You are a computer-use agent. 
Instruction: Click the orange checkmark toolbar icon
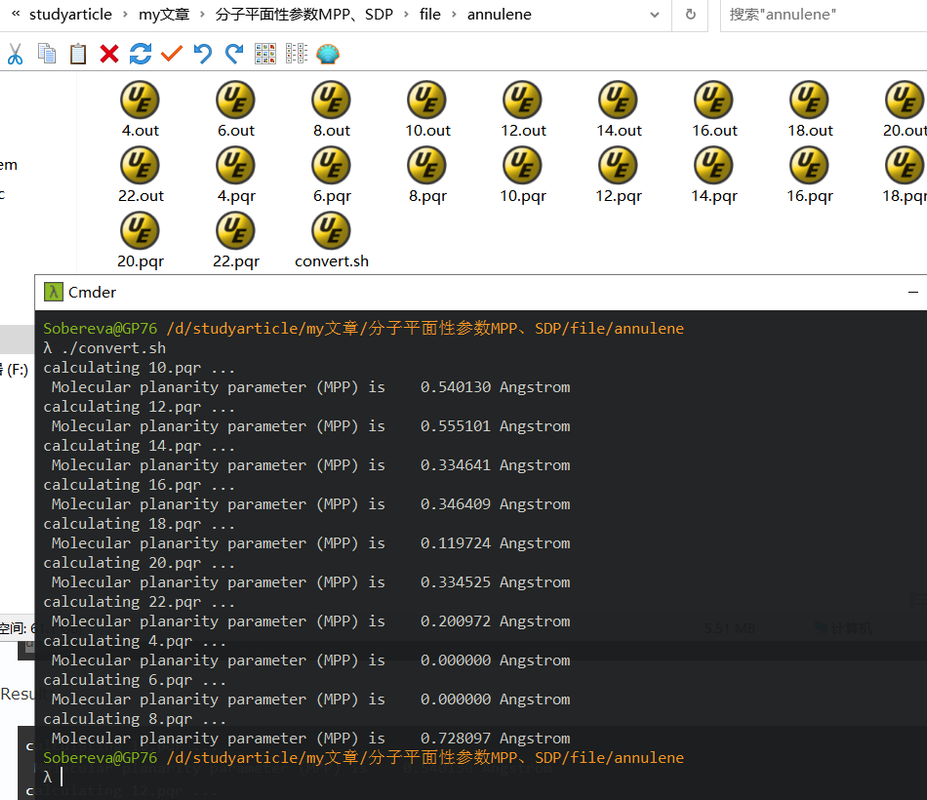point(172,54)
